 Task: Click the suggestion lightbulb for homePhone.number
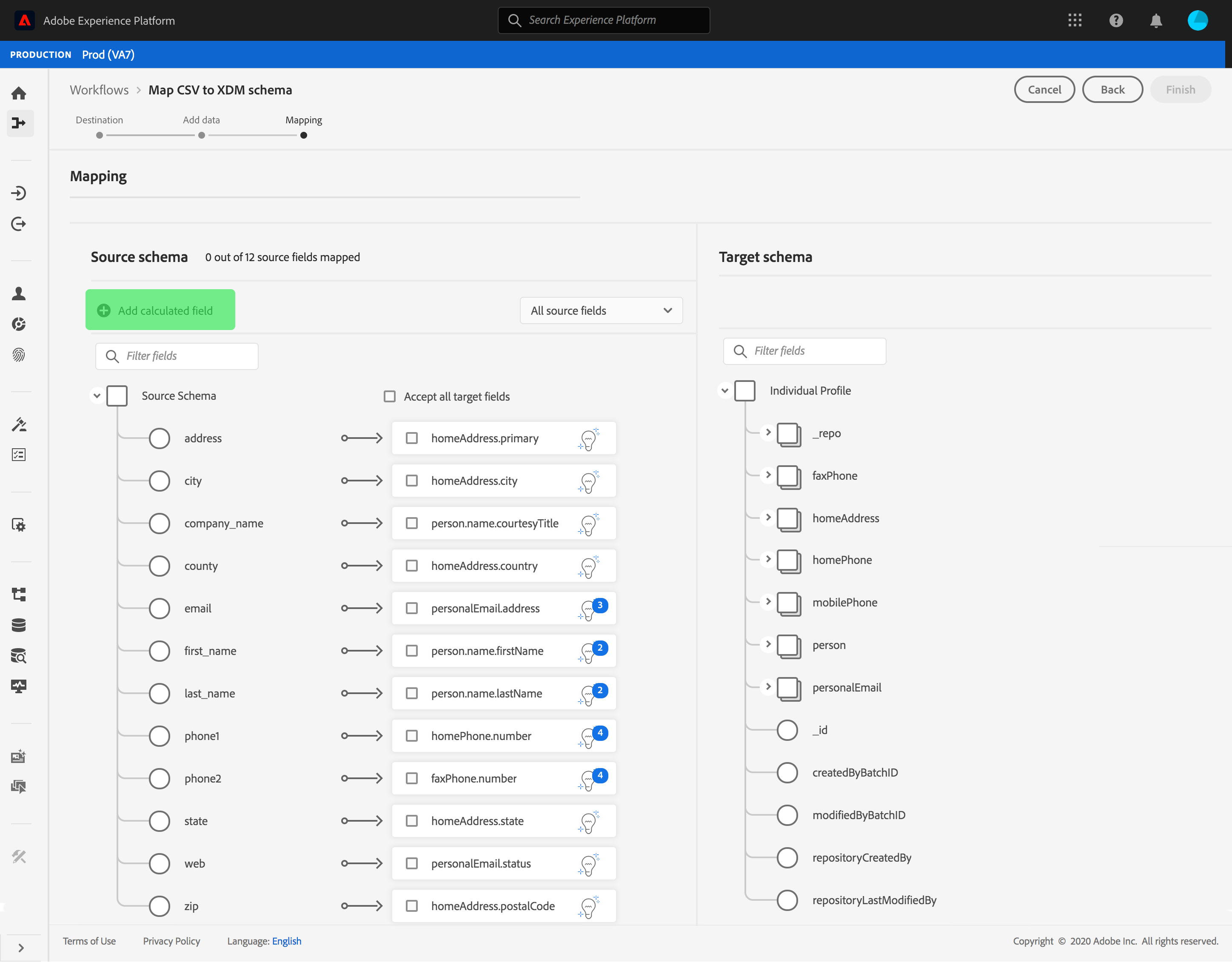click(x=588, y=737)
